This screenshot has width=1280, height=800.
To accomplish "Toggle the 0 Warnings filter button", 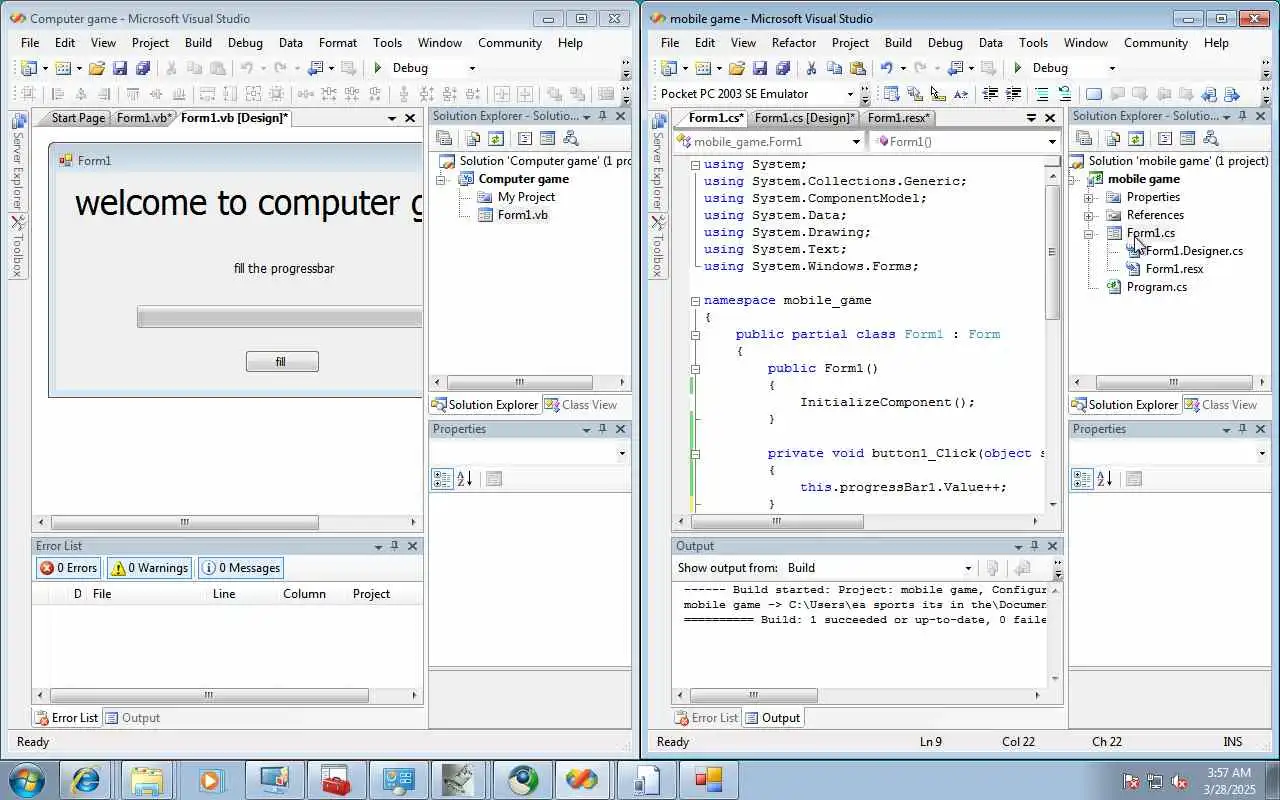I will [150, 568].
